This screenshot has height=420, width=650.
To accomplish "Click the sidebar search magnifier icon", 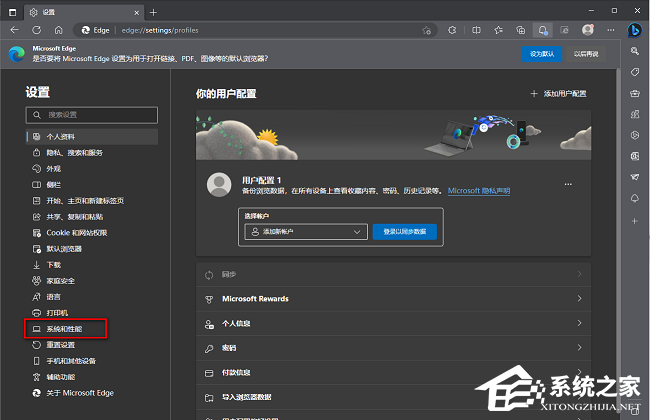I will (x=635, y=52).
